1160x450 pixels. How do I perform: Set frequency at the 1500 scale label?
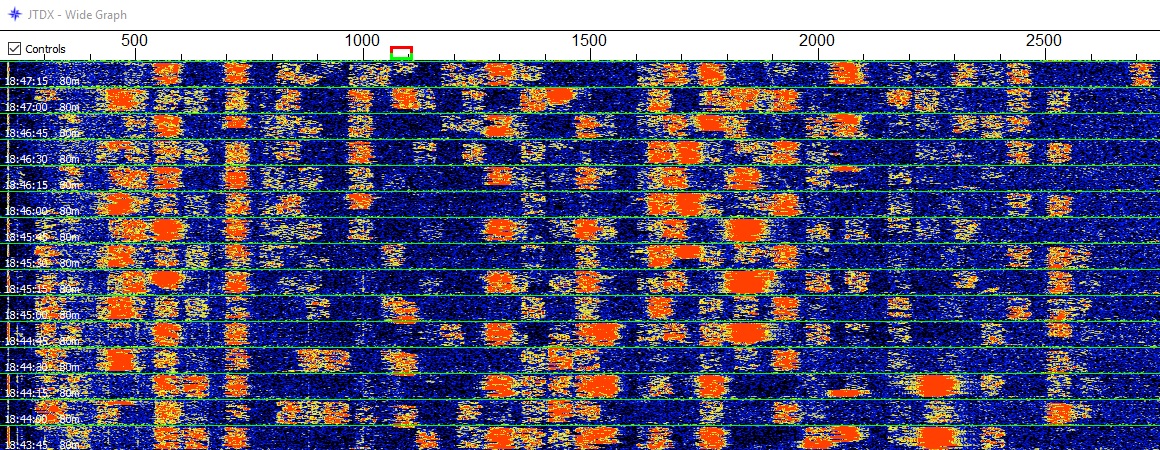coord(589,40)
